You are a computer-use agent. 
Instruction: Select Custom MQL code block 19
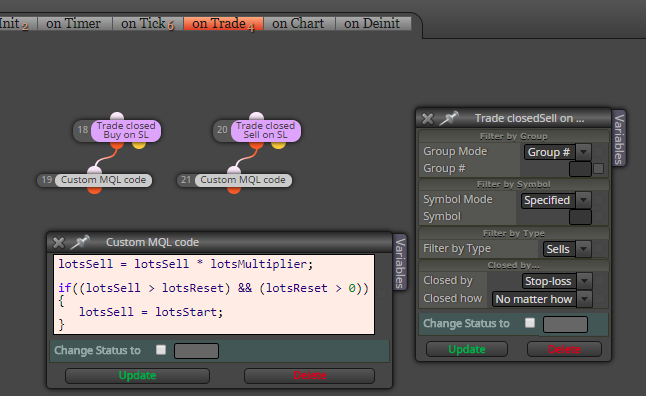103,180
